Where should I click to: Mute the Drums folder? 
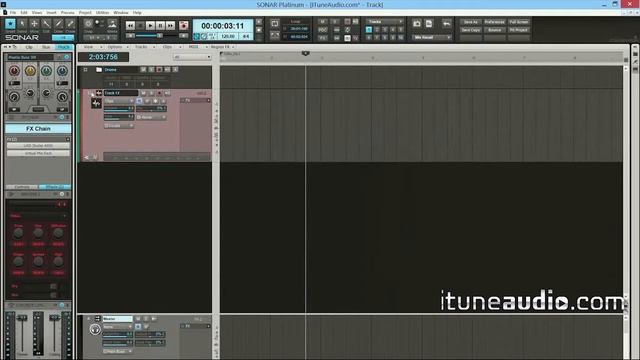(x=143, y=70)
